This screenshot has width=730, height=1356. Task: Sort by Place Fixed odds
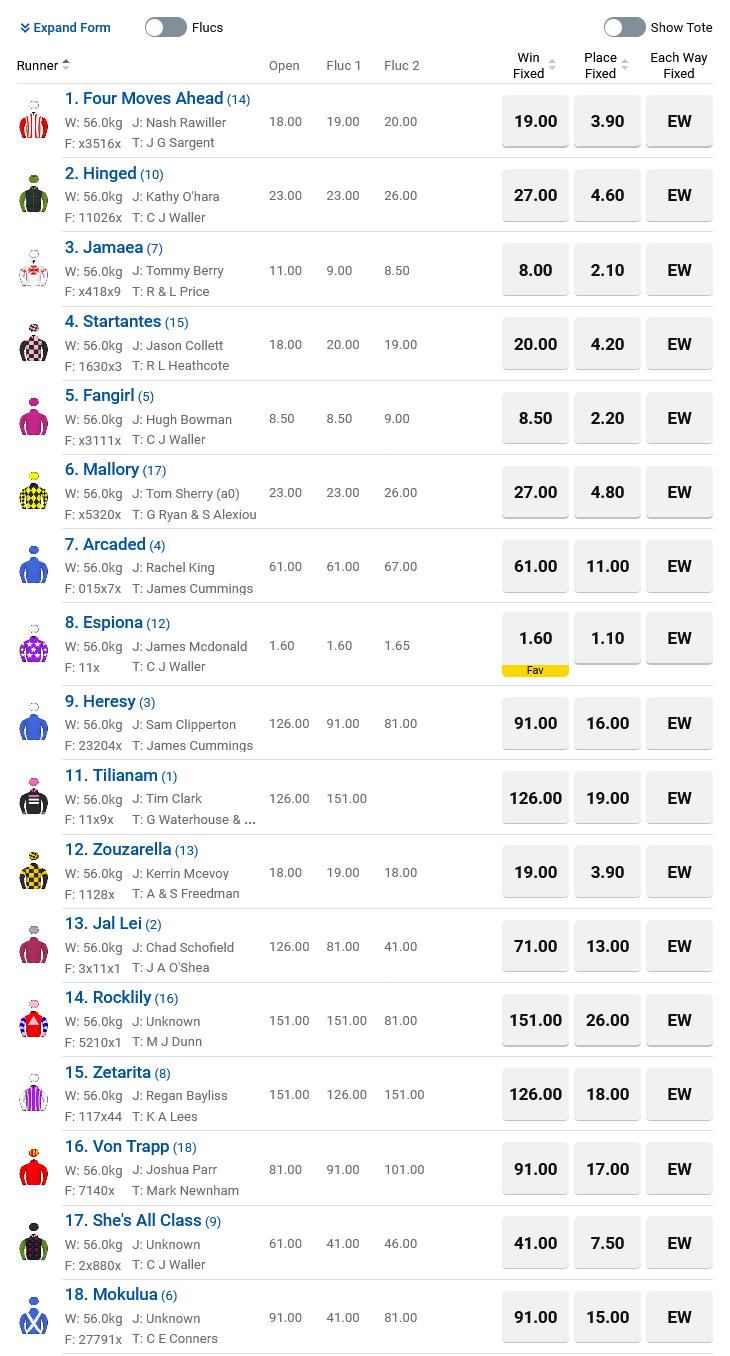[x=606, y=65]
